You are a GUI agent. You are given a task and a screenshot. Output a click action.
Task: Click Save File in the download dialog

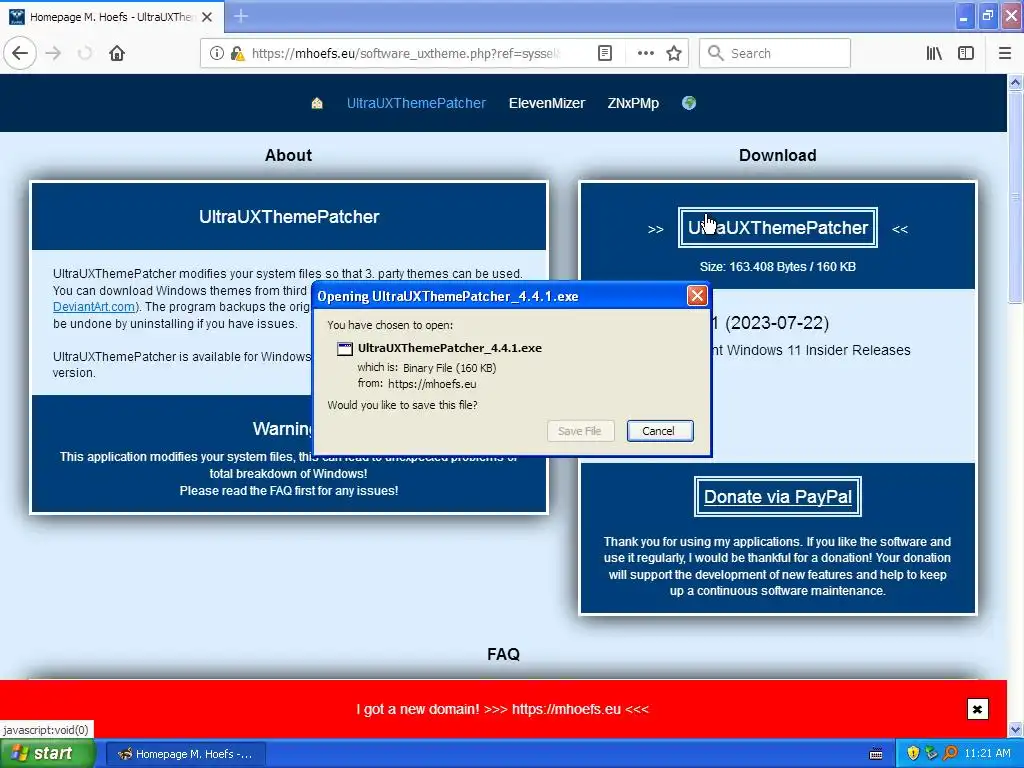coord(580,431)
